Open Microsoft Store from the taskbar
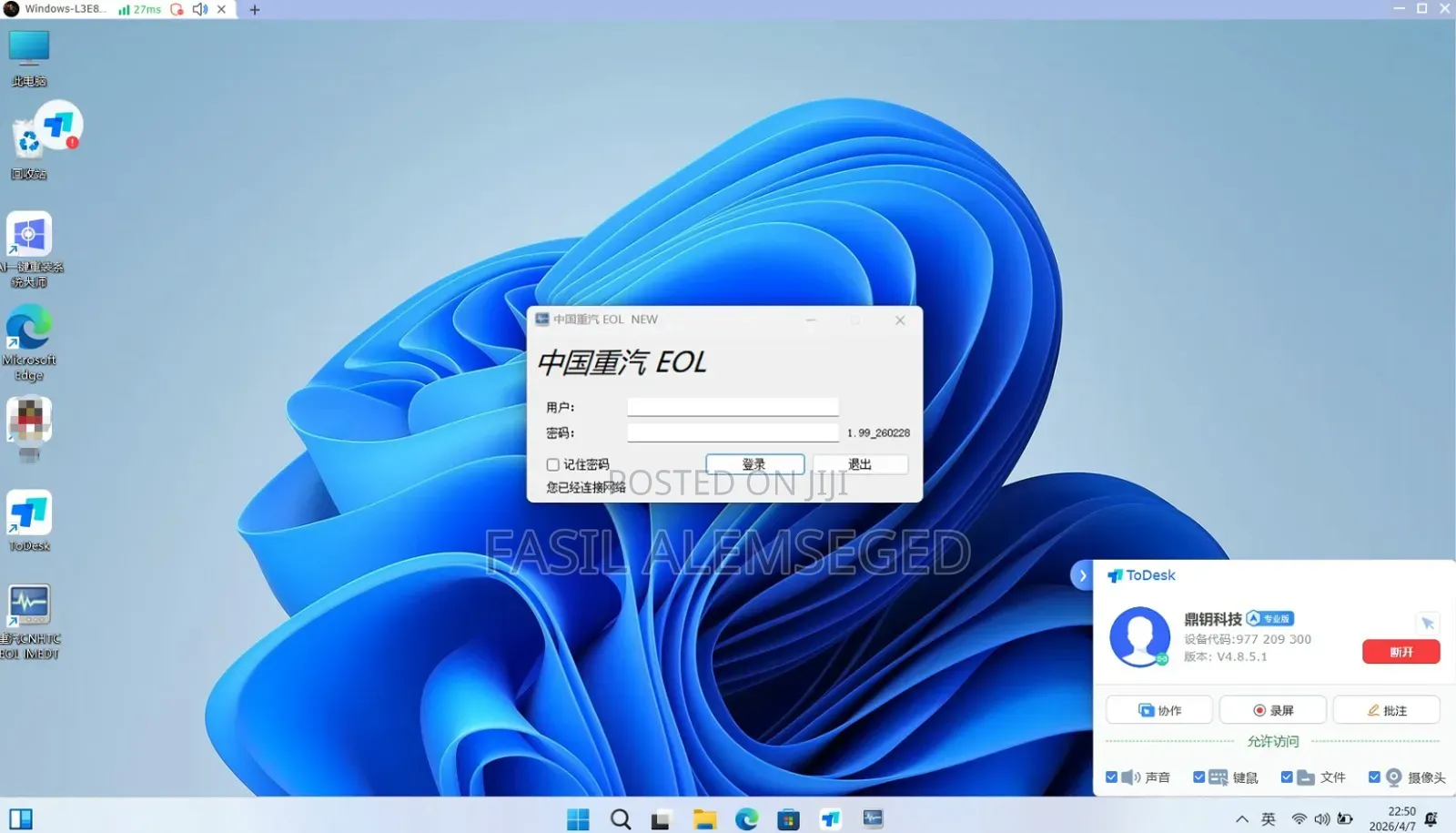 point(789,819)
